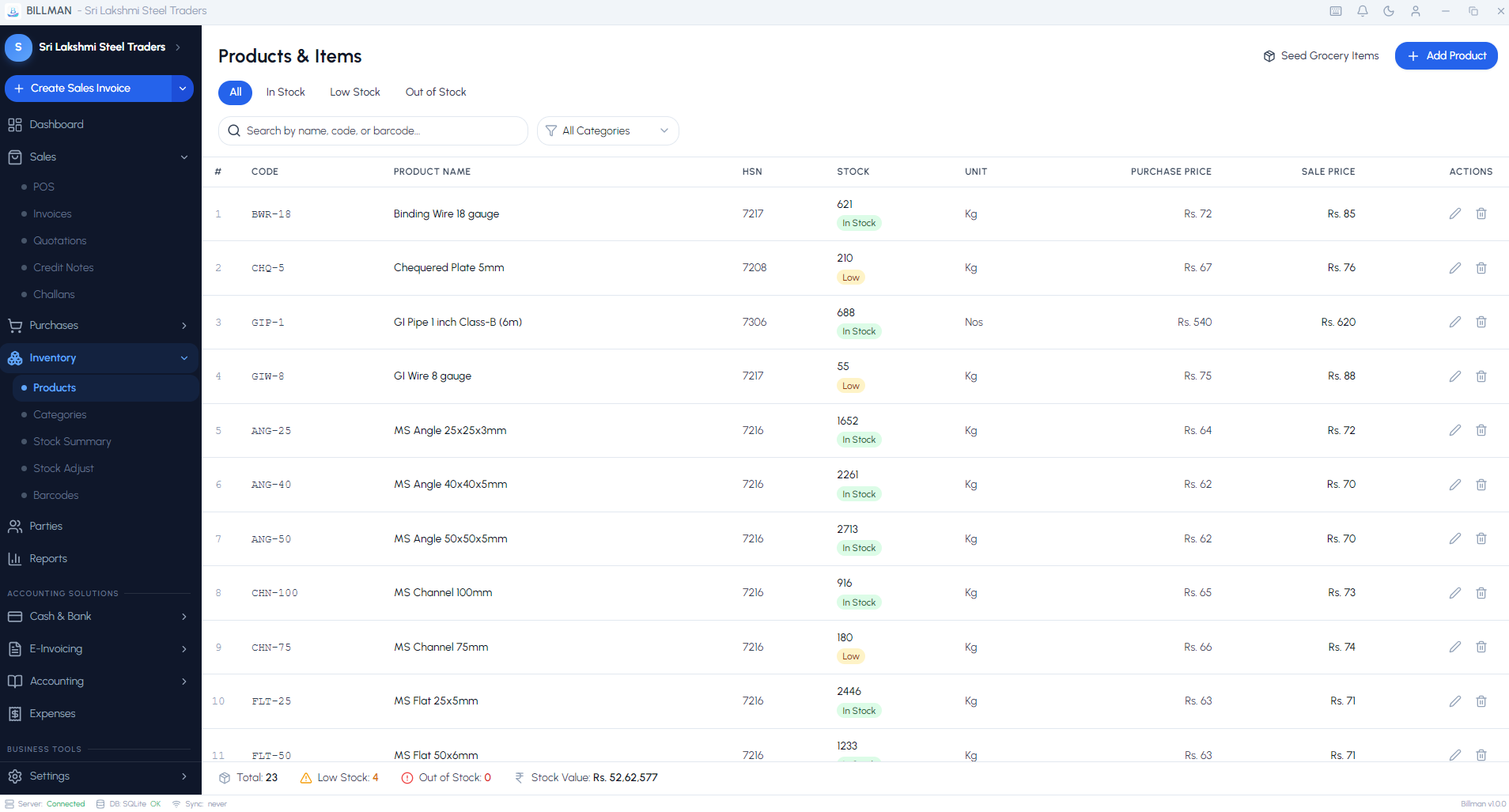1509x812 pixels.
Task: Click the STOCK column header
Action: coord(853,172)
